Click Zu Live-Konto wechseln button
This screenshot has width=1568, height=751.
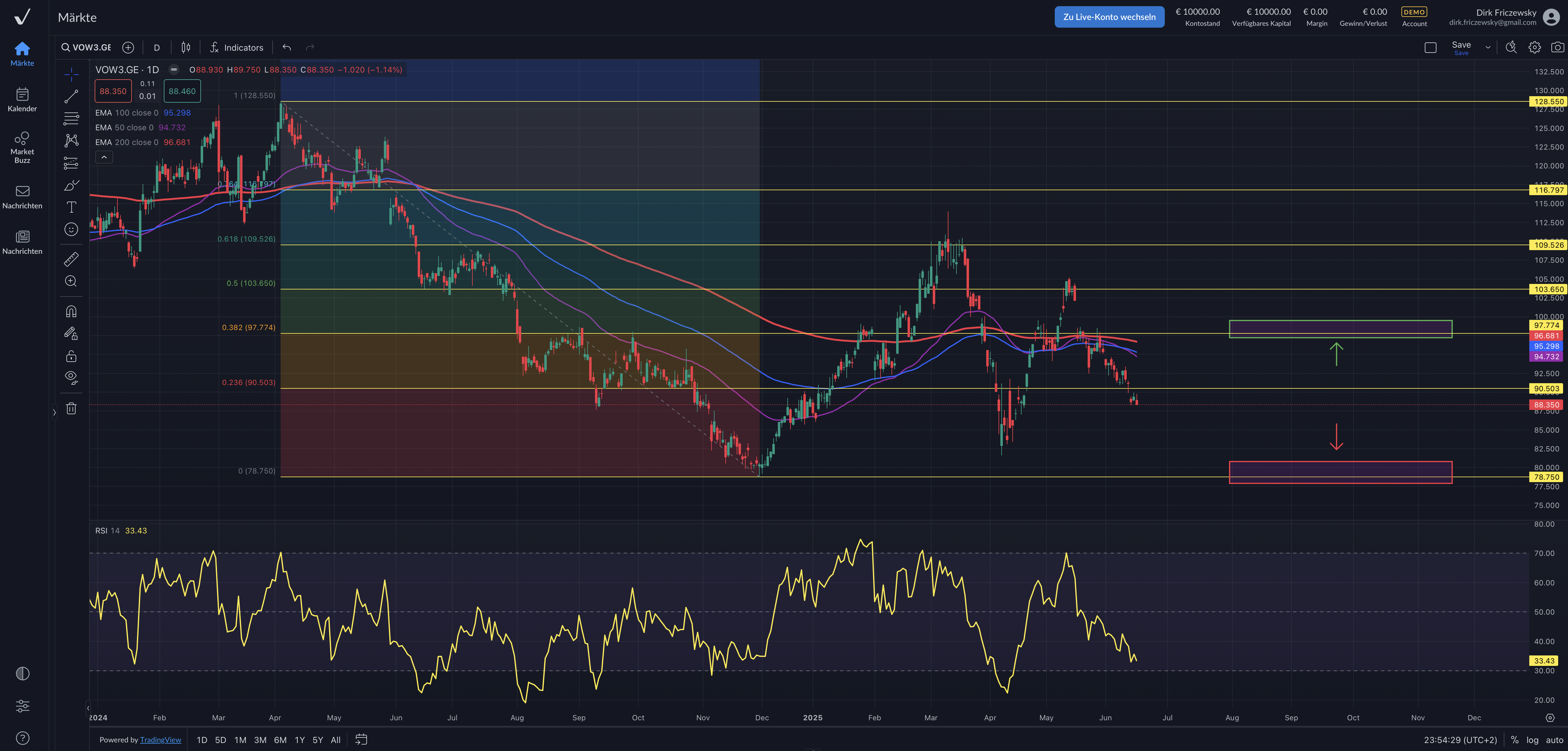(x=1109, y=17)
